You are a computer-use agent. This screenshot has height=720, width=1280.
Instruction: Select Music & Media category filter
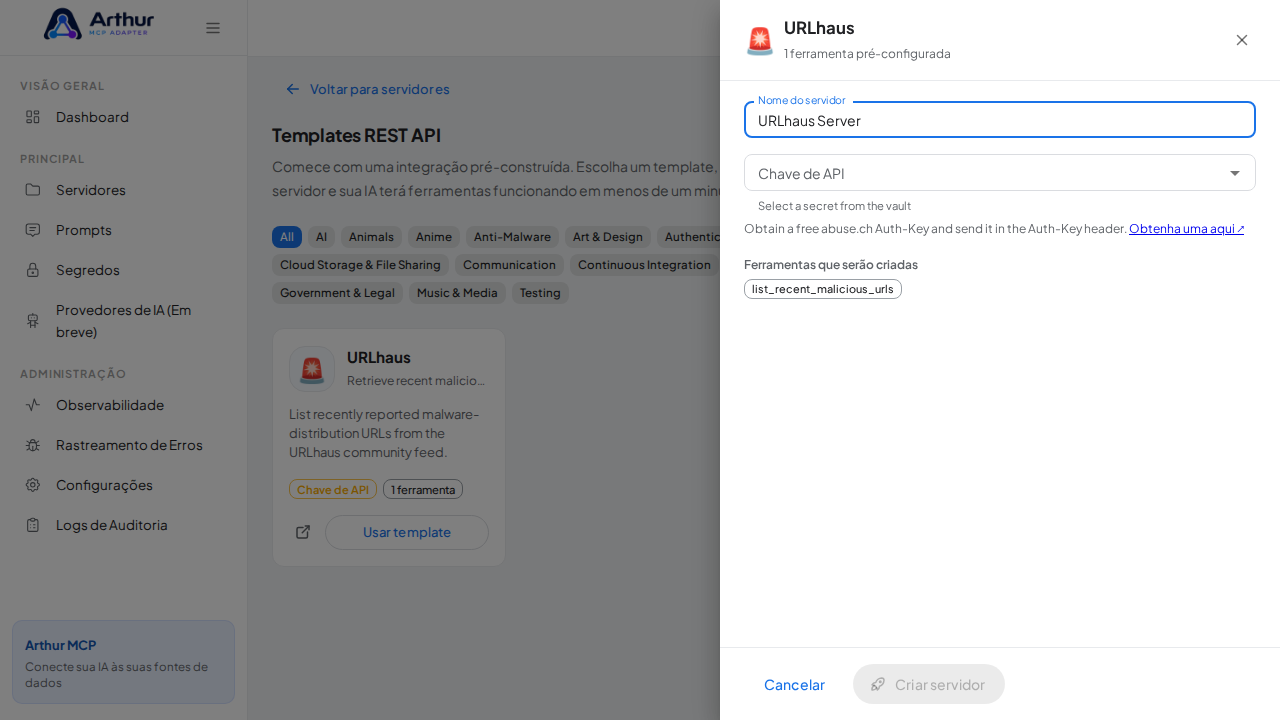coord(457,293)
